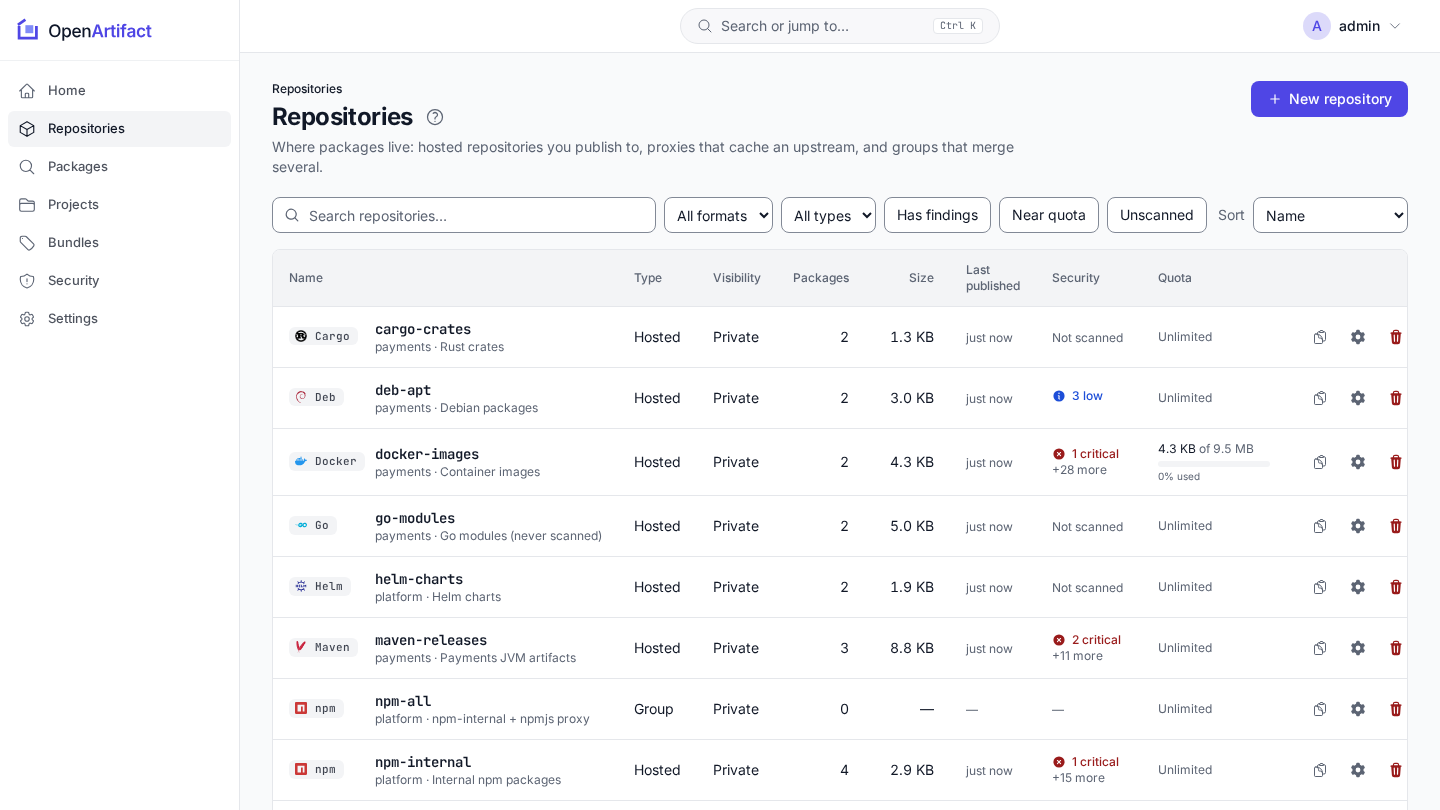Open the cargo-crates repository

coord(423,329)
